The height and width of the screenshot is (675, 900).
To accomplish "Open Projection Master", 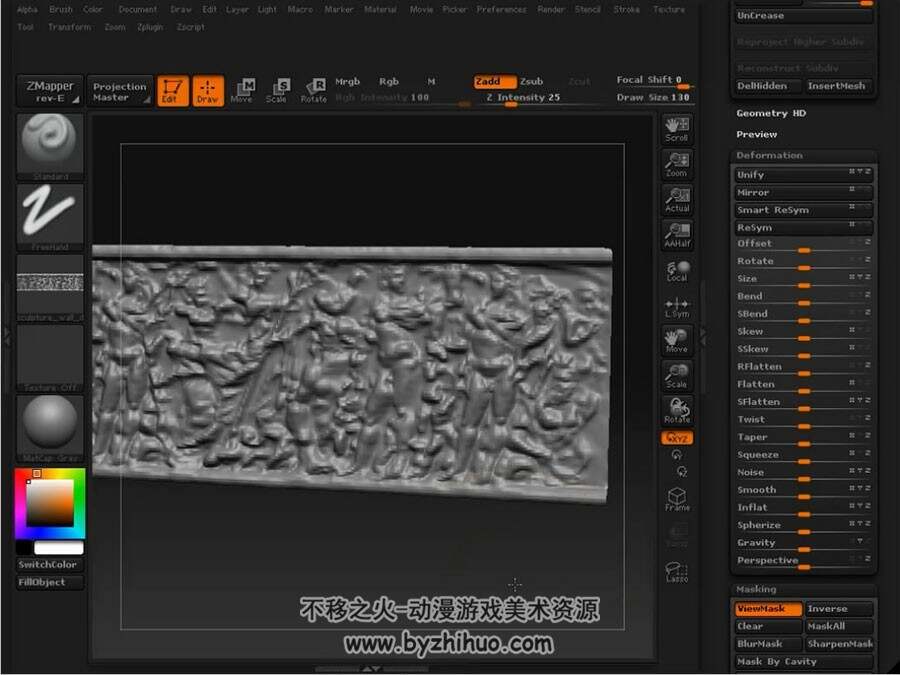I will (120, 91).
